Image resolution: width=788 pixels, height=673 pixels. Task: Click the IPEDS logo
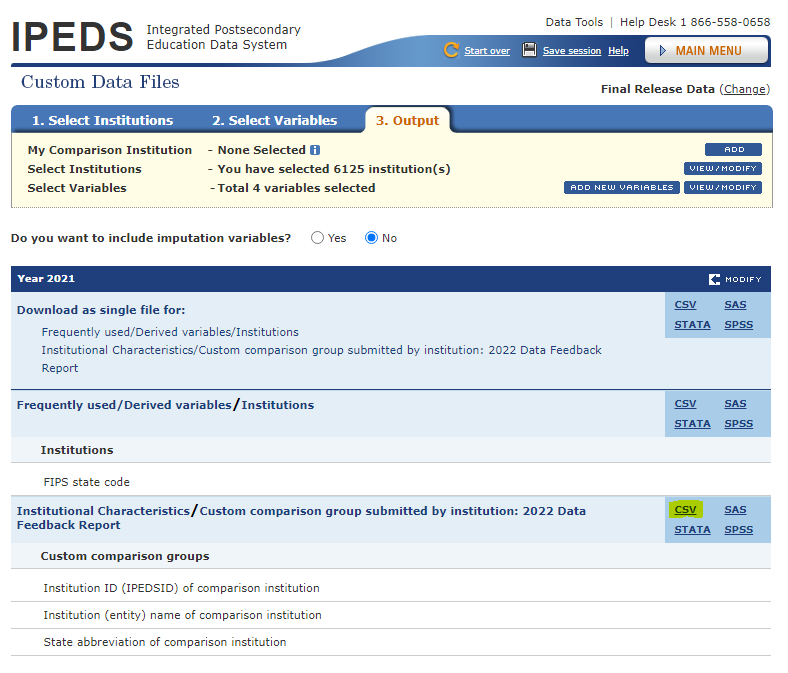coord(72,37)
